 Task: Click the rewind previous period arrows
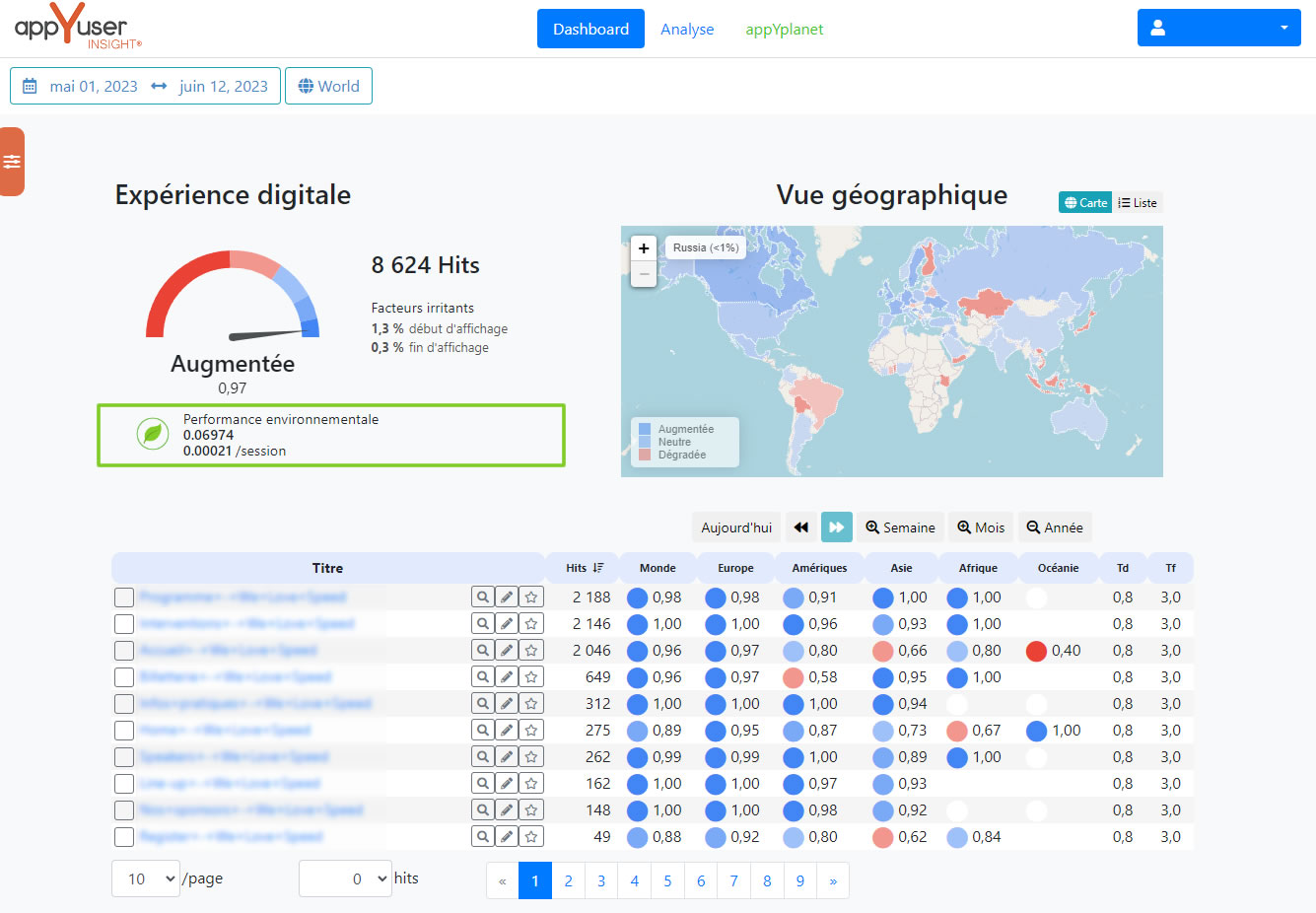tap(801, 527)
